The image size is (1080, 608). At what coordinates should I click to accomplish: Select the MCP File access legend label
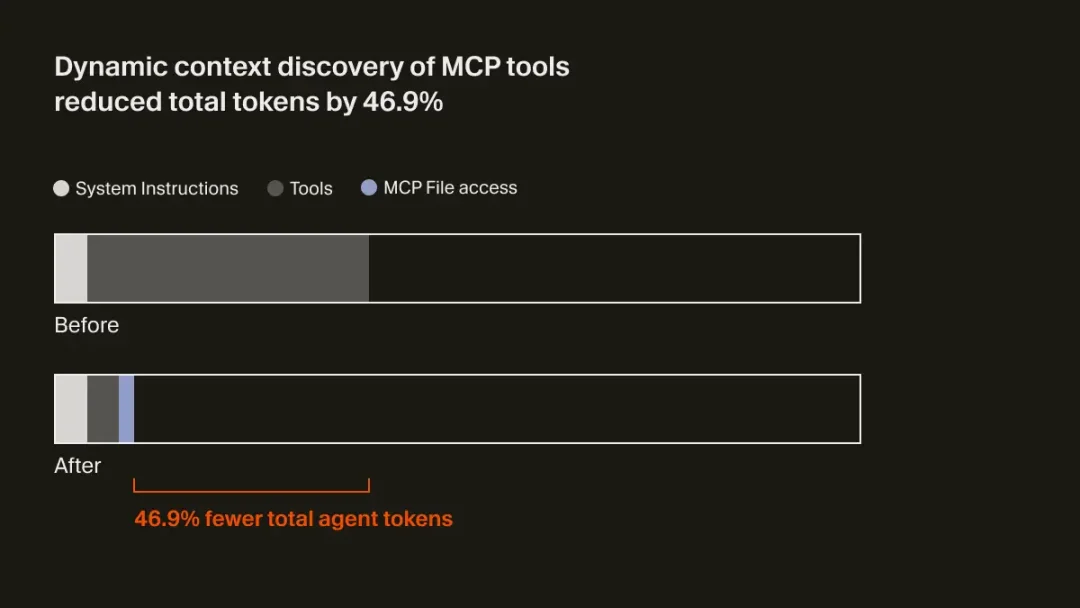click(450, 188)
